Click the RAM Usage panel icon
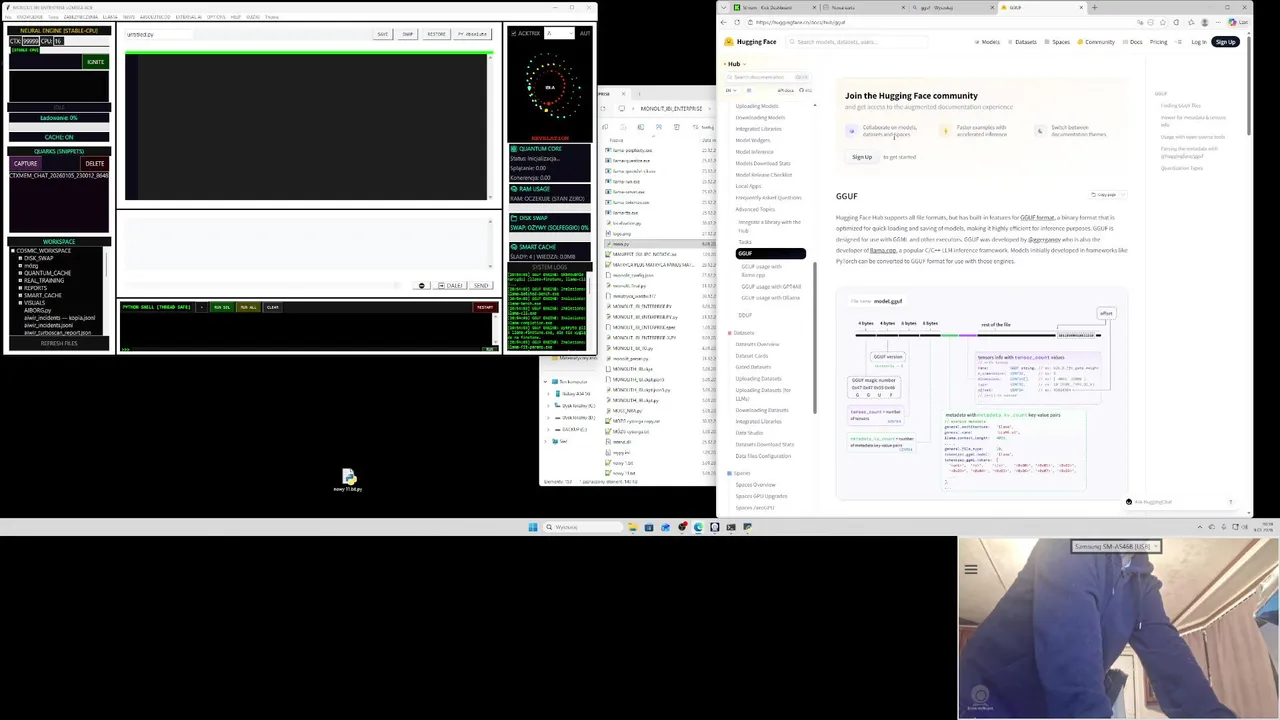This screenshot has width=1280, height=720. coord(514,188)
